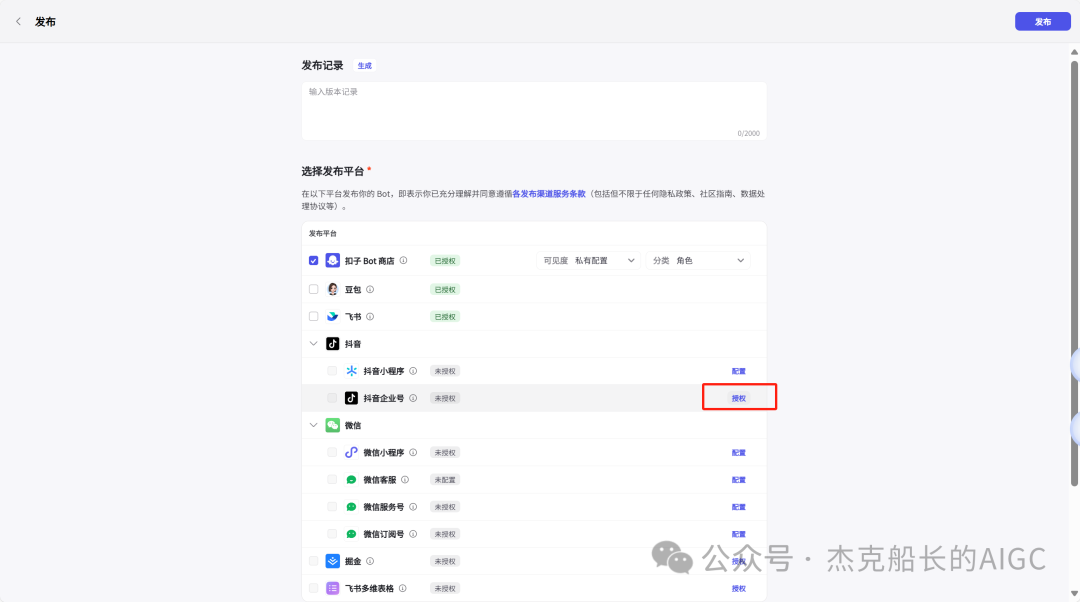Screen dimensions: 1080x602
Task: Open info icon beside 掘金
Action: [x=370, y=561]
